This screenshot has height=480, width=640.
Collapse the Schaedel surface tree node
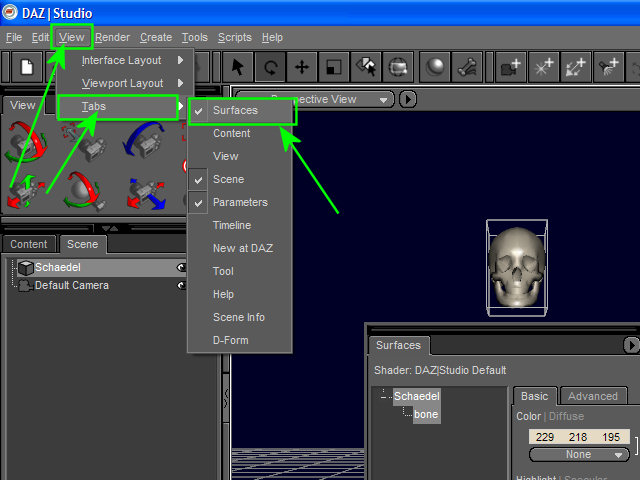click(x=384, y=396)
